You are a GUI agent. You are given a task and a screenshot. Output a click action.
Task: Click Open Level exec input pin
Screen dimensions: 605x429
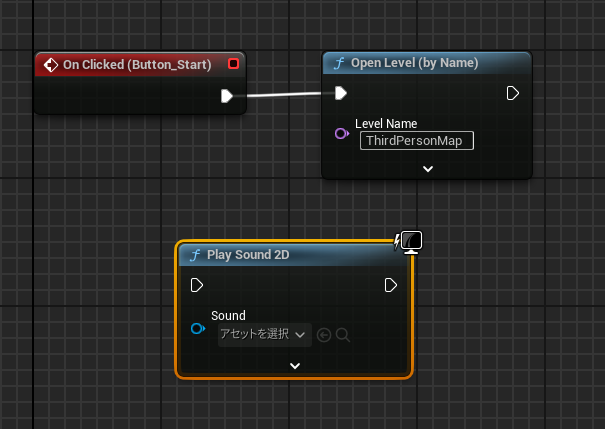pos(341,93)
